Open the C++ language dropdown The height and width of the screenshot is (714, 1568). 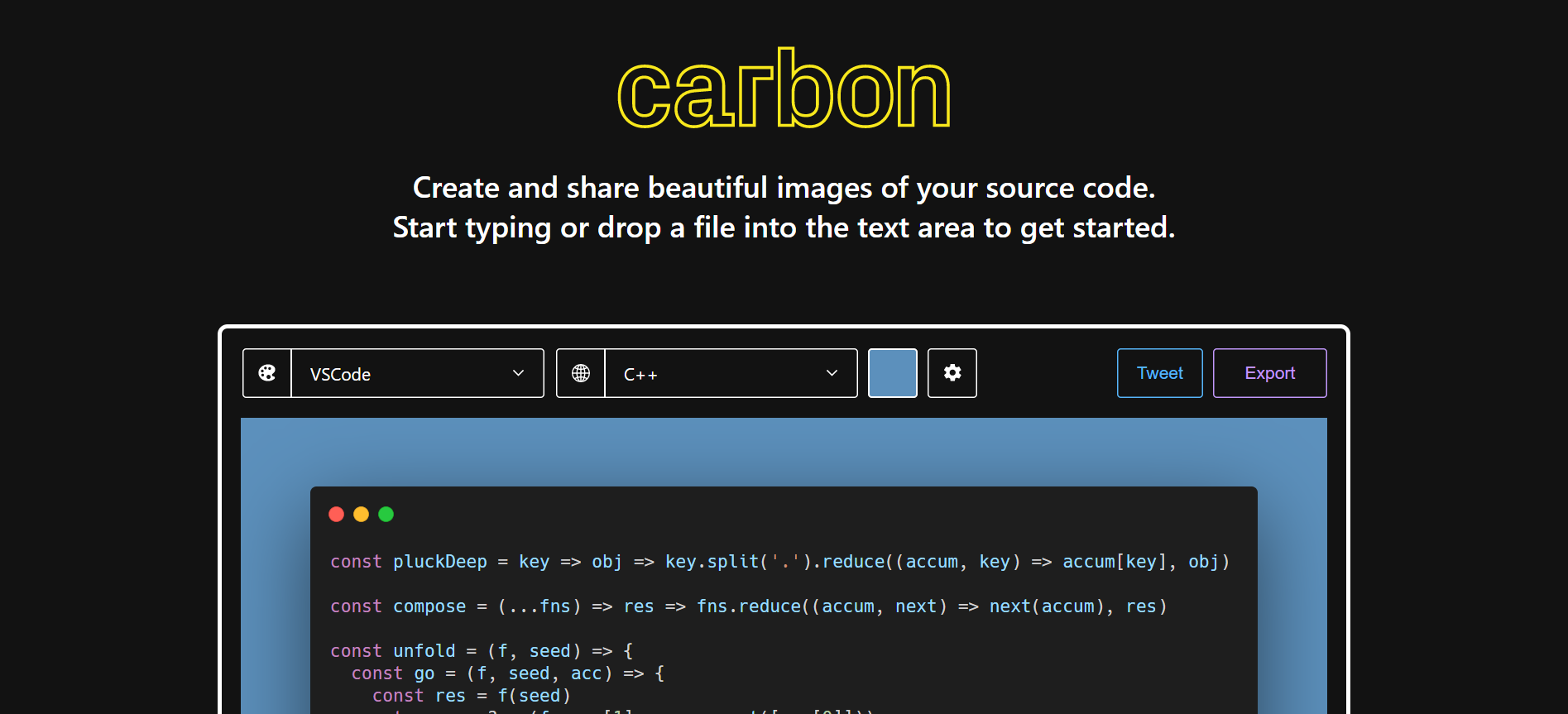click(731, 373)
